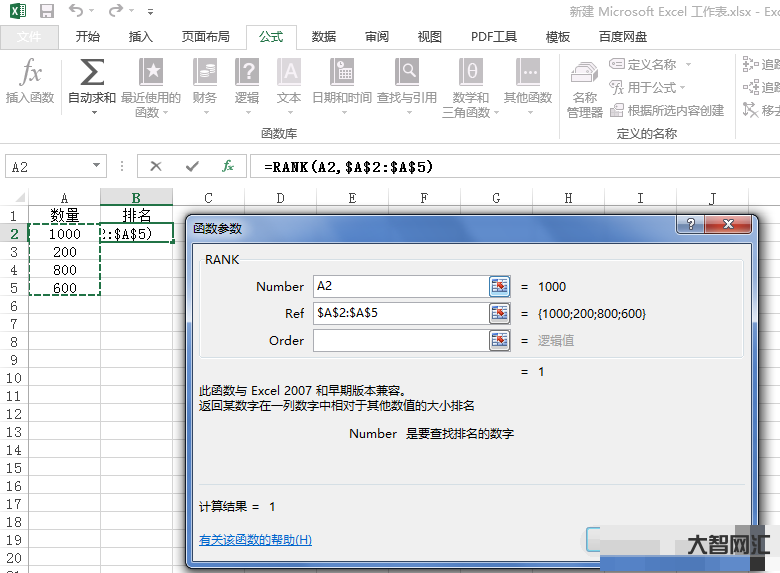
Task: Open the Lookup & Reference (查找与引用) functions
Action: [x=407, y=80]
